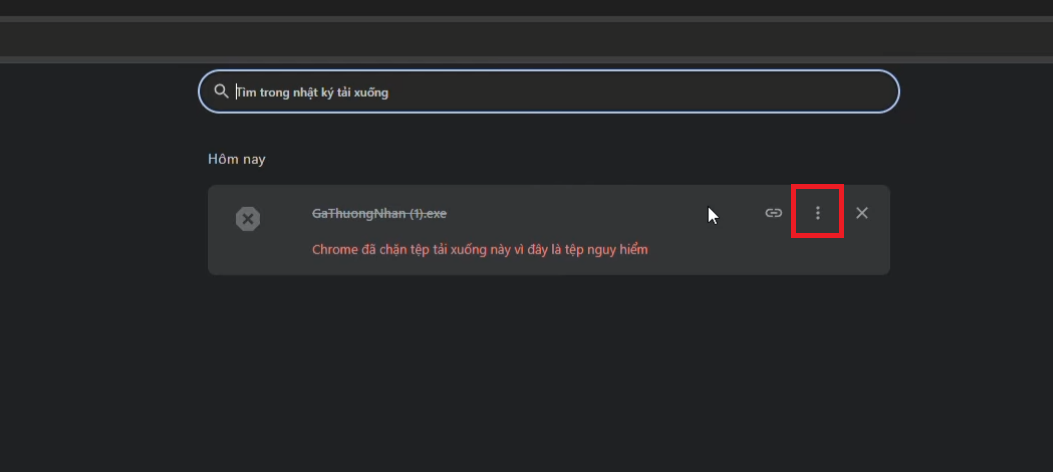
Task: Expand more actions via the vertical dots icon
Action: pos(817,213)
